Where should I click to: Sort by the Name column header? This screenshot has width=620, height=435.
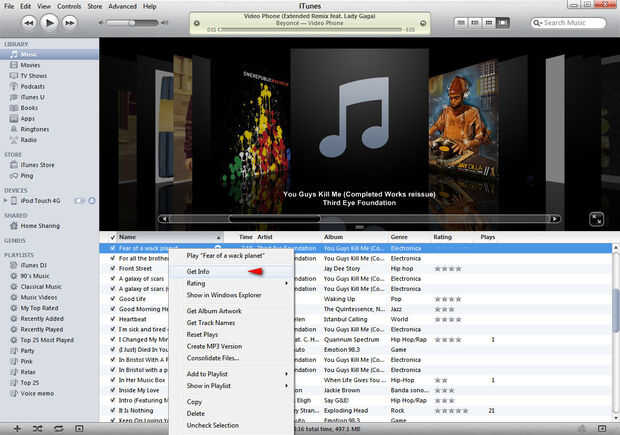(x=170, y=237)
